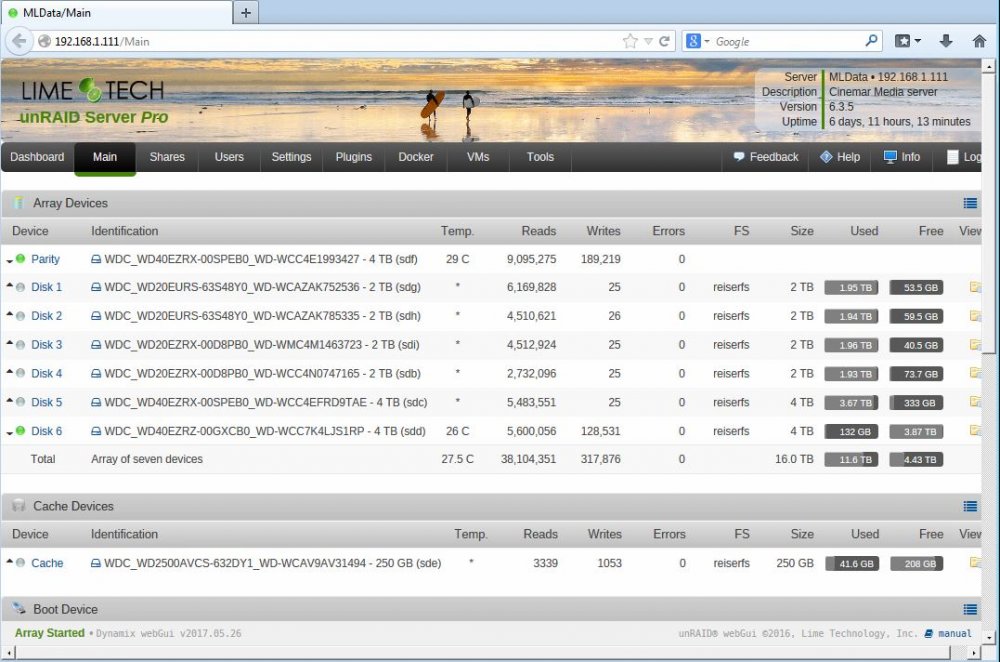Click drive icon beside the Parity identification
The height and width of the screenshot is (662, 1000).
point(96,260)
